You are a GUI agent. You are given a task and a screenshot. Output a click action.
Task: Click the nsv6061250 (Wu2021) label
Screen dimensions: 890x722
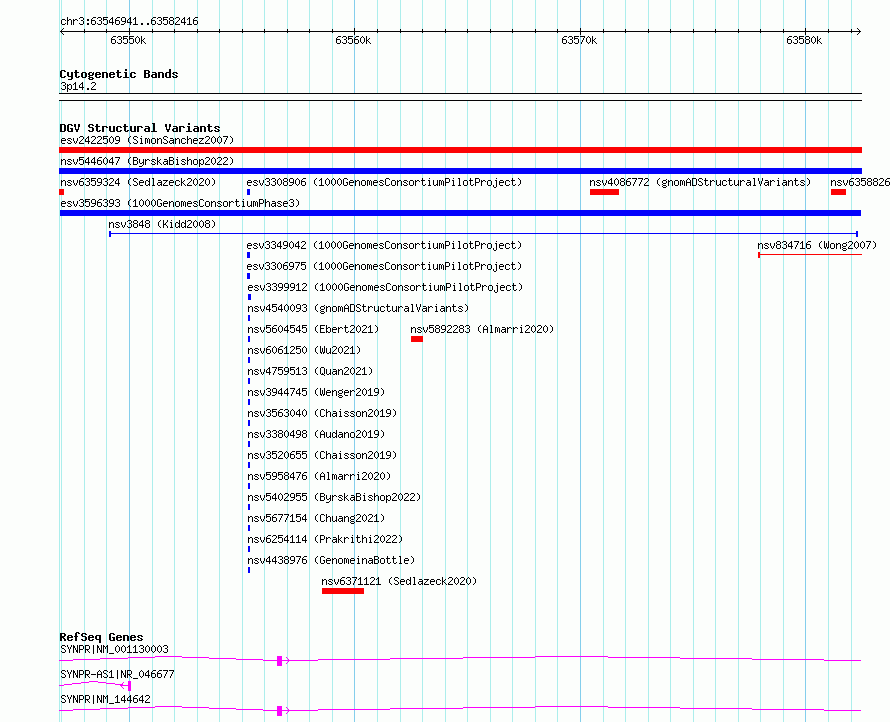tap(304, 350)
